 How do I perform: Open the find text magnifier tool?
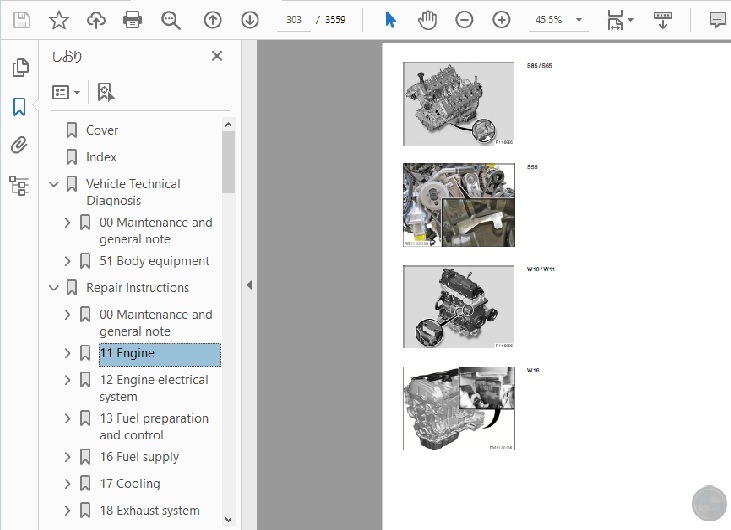click(171, 20)
